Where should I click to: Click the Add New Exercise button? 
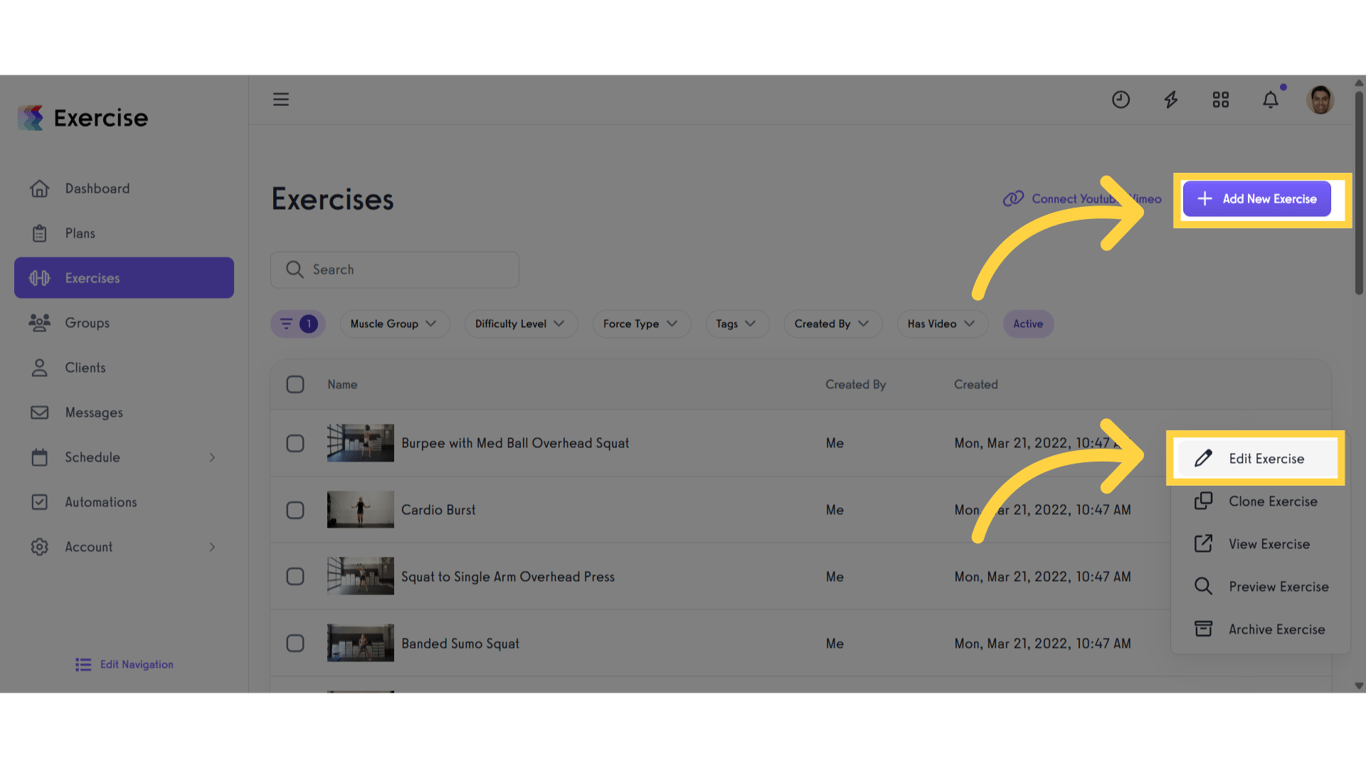[1257, 199]
